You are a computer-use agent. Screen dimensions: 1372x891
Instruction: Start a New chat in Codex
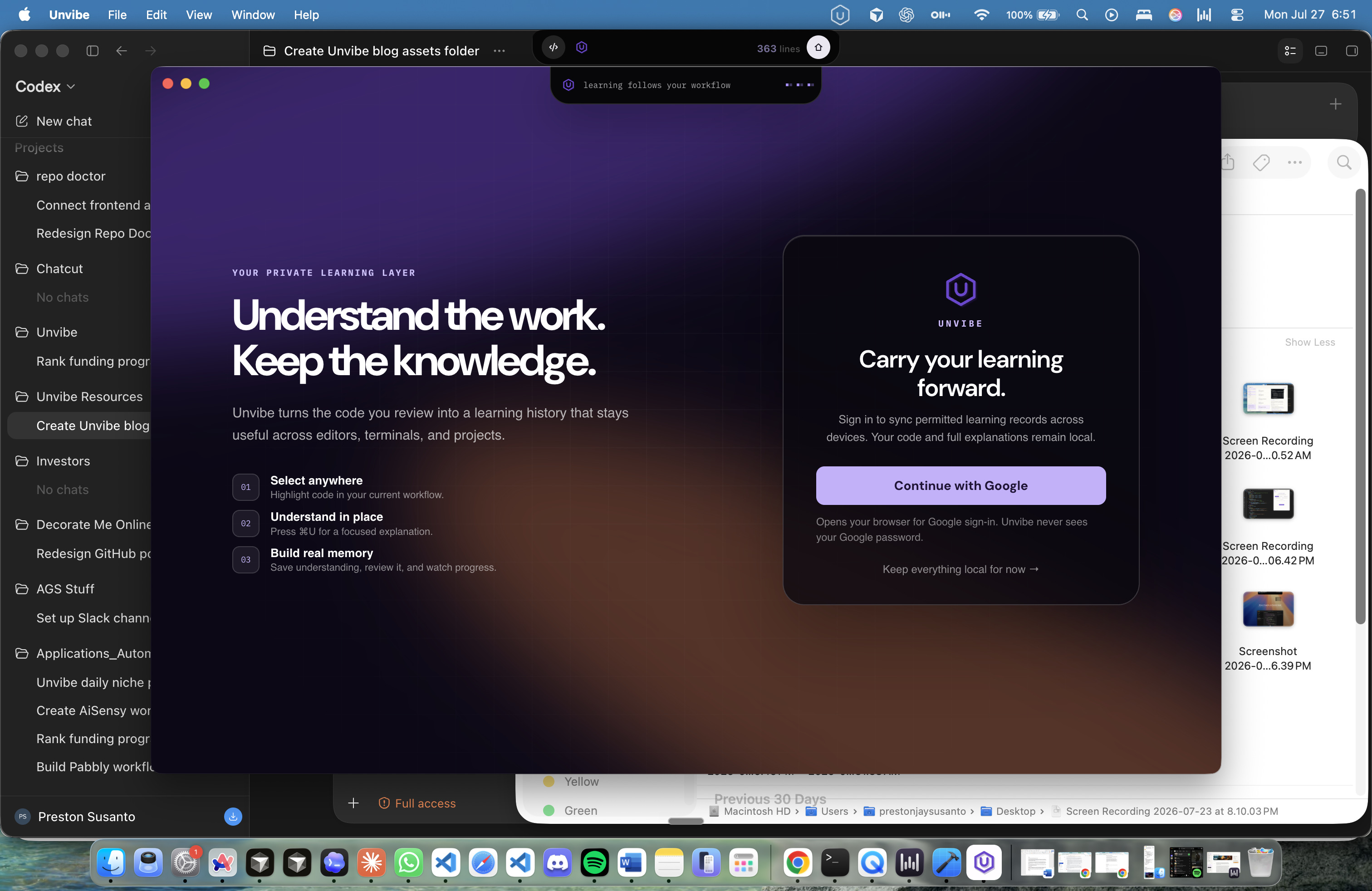click(64, 121)
